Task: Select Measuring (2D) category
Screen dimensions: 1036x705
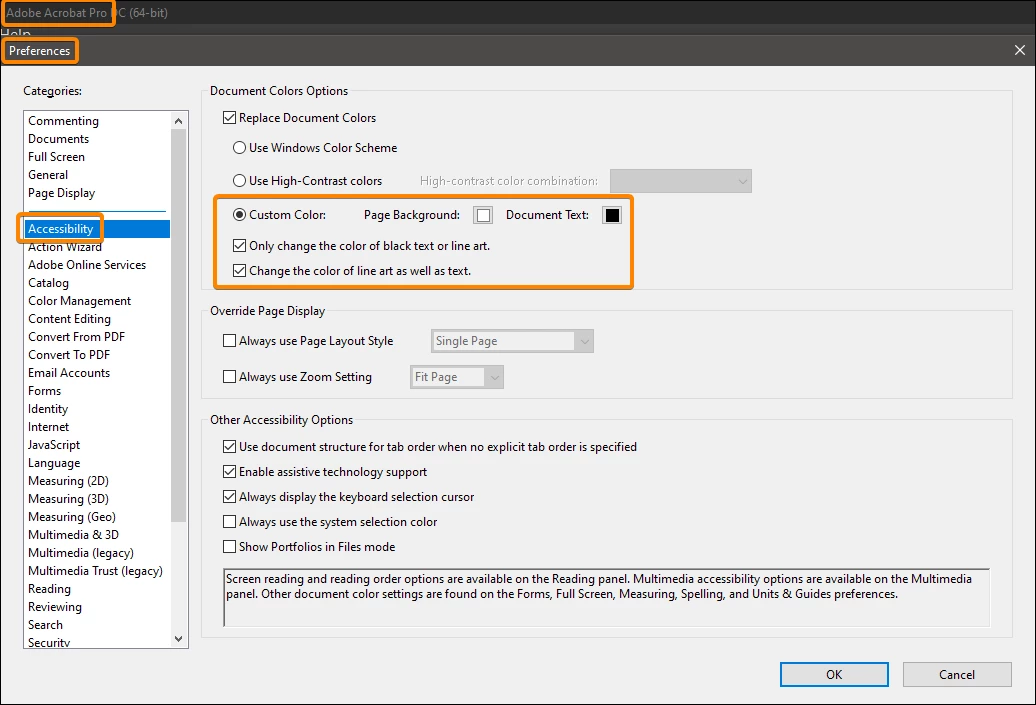Action: pyautogui.click(x=97, y=481)
